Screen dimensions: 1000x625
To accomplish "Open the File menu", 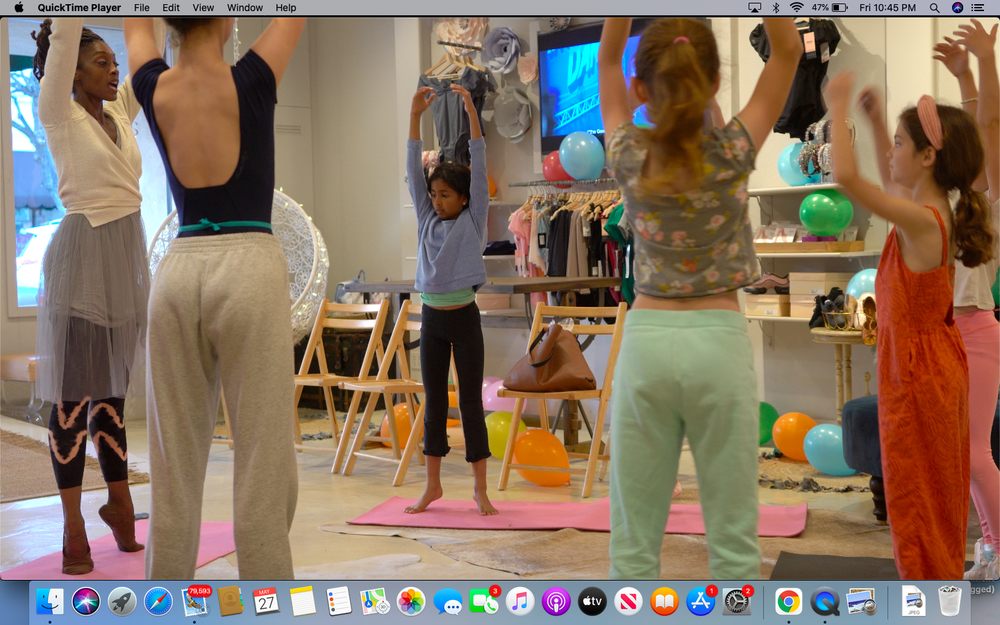I will pyautogui.click(x=142, y=8).
